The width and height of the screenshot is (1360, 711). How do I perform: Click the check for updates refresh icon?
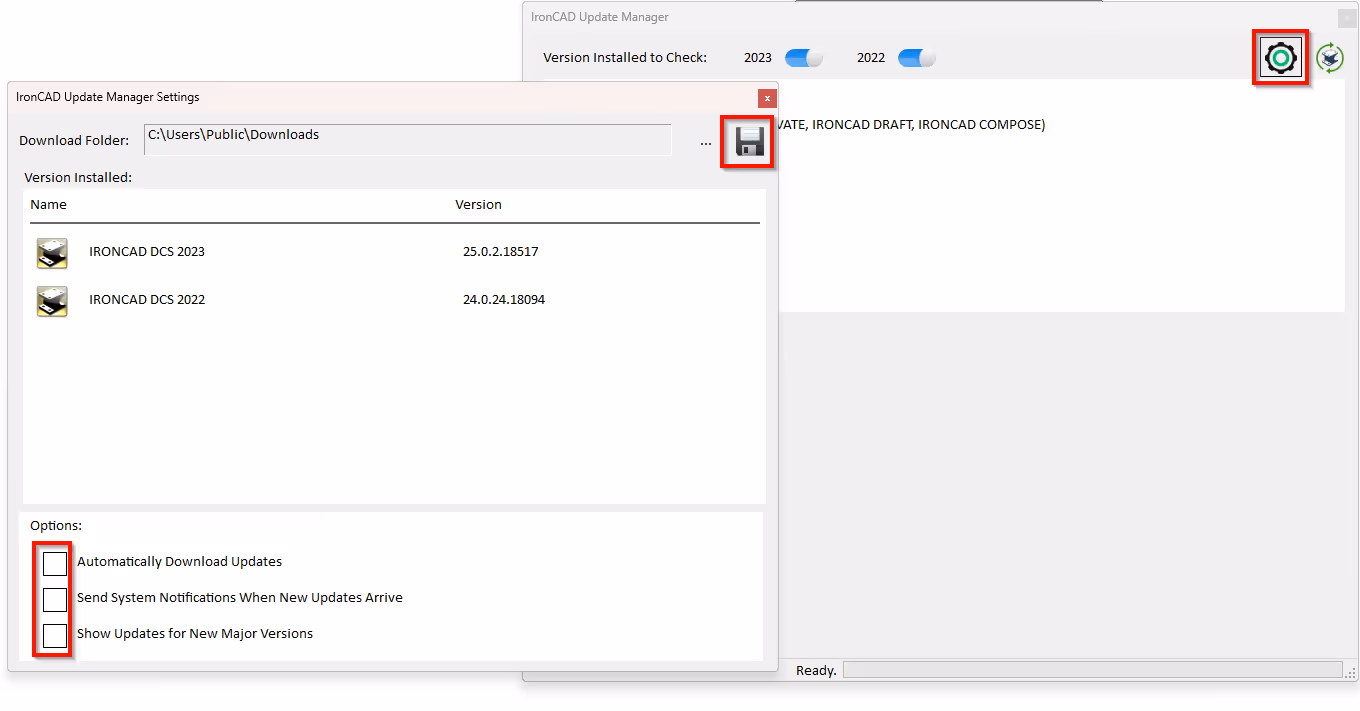click(x=1330, y=58)
